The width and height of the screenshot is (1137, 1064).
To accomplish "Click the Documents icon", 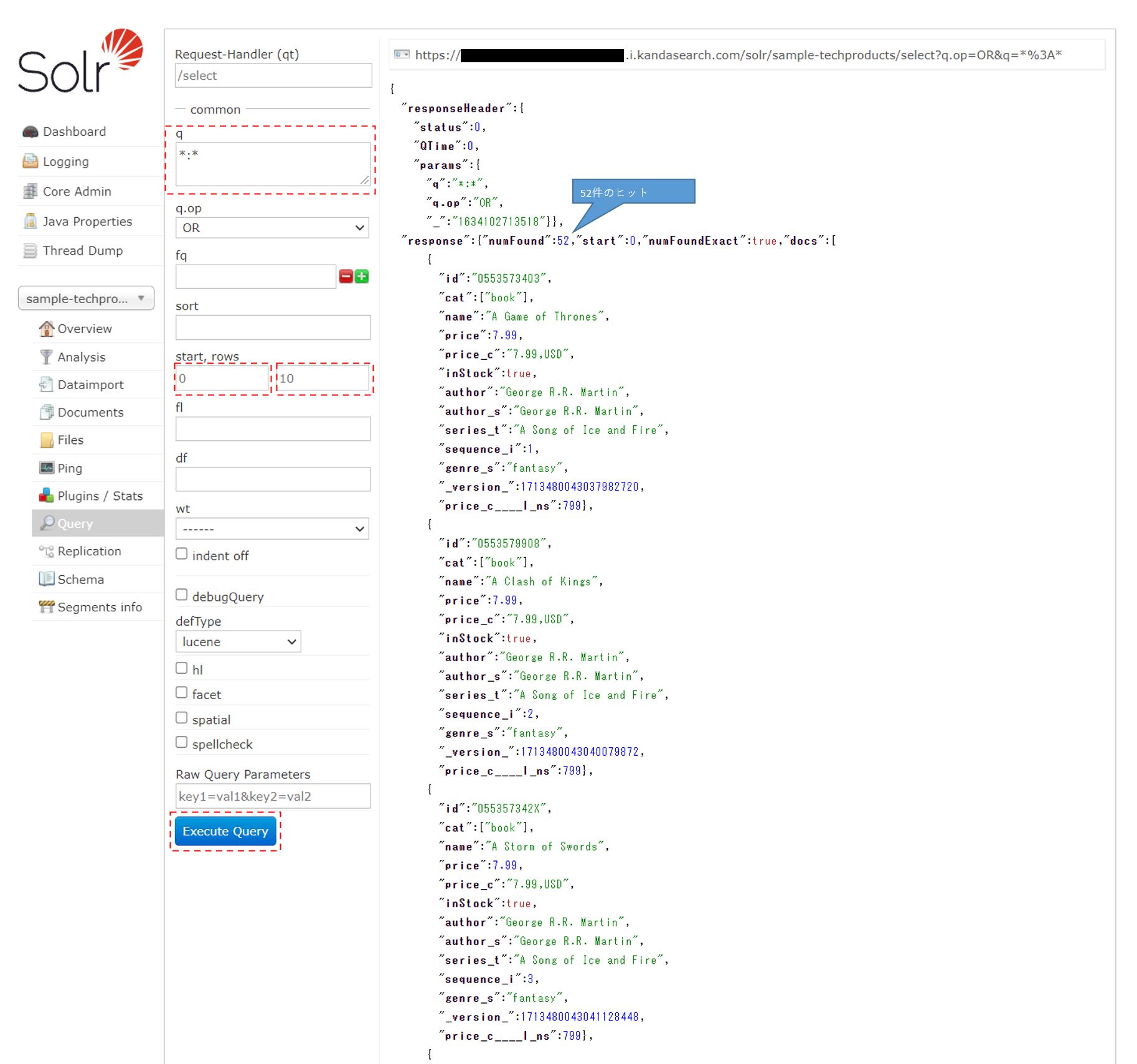I will (x=47, y=412).
